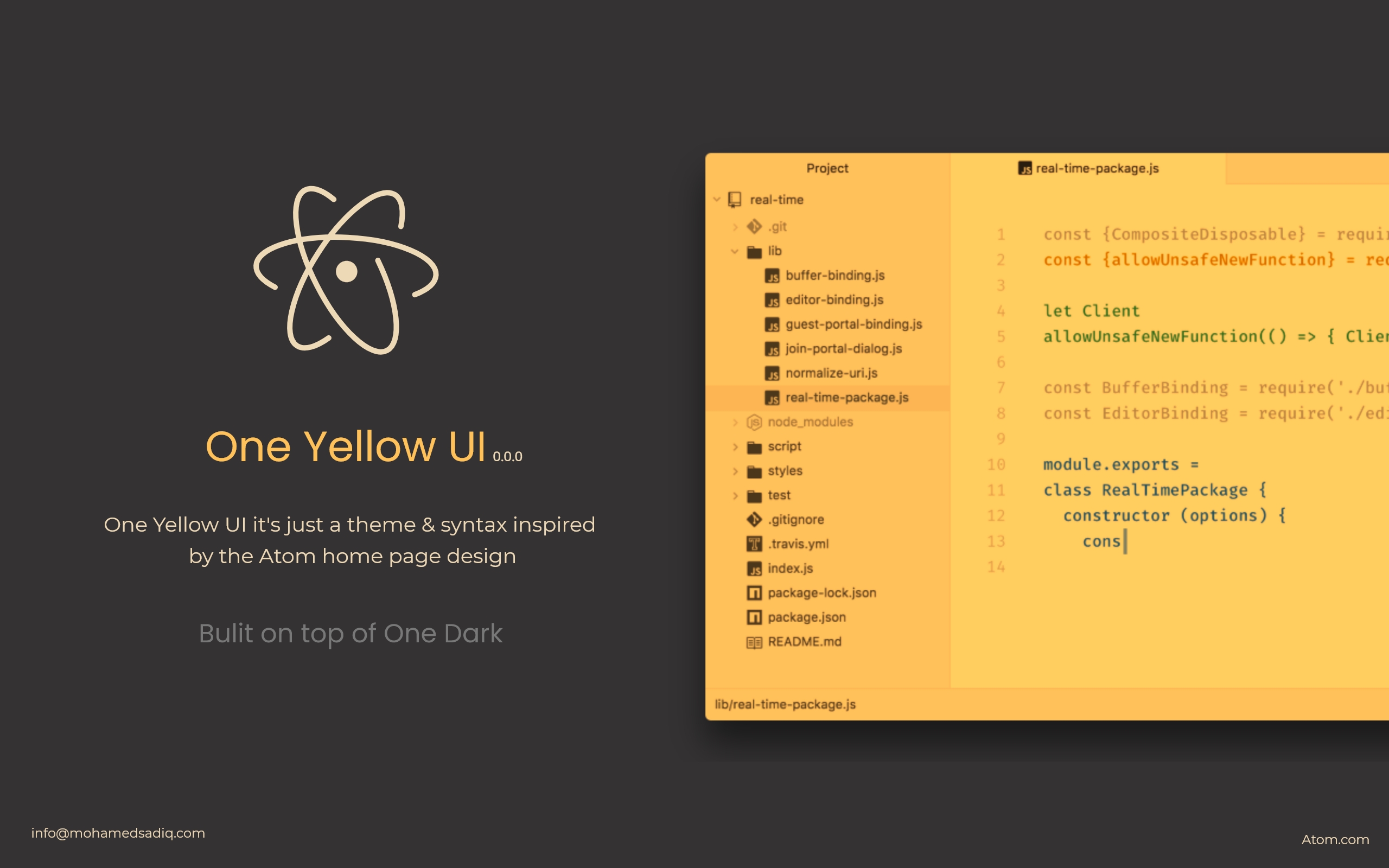Open editor-binding.js in the tree

pyautogui.click(x=834, y=299)
